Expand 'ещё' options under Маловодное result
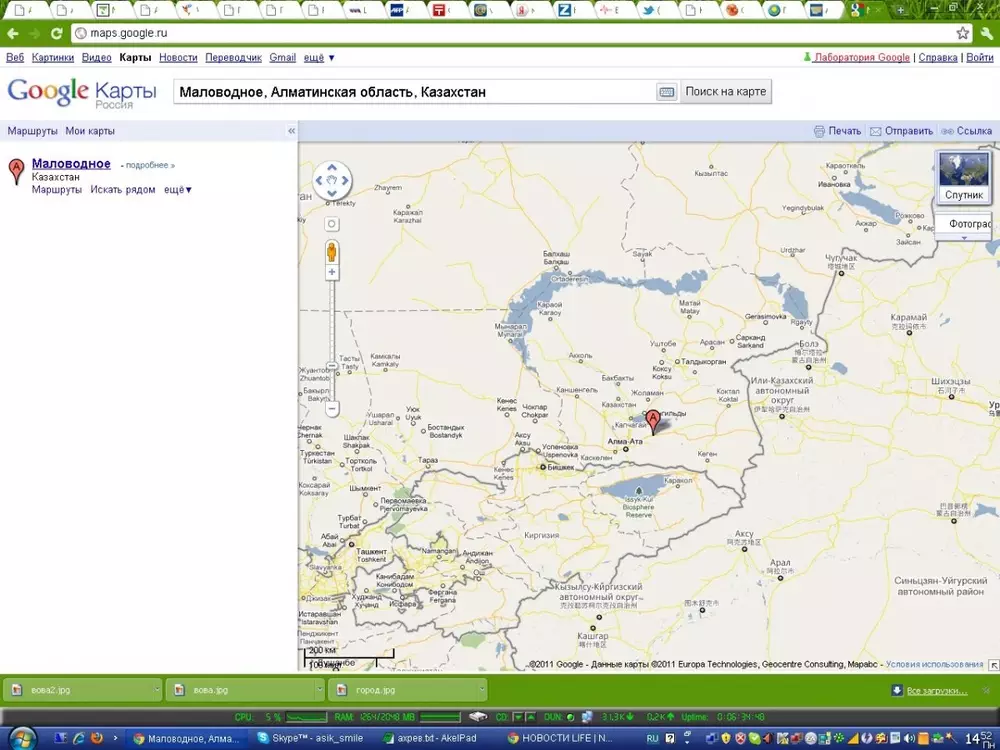Screen dimensions: 1000x750 coord(177,190)
